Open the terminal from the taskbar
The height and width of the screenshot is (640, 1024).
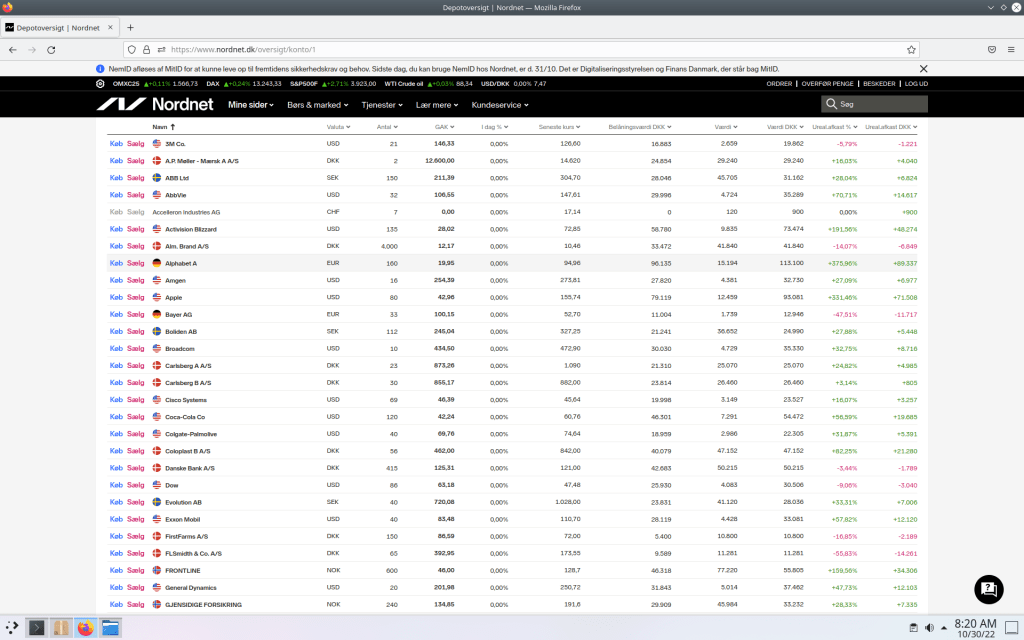point(37,628)
